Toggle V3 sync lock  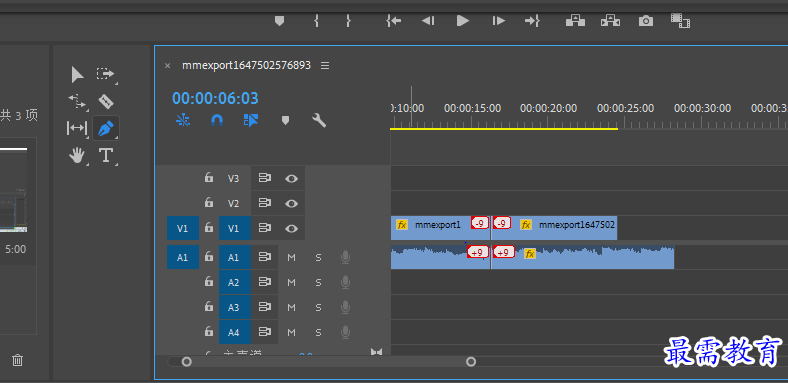(264, 178)
